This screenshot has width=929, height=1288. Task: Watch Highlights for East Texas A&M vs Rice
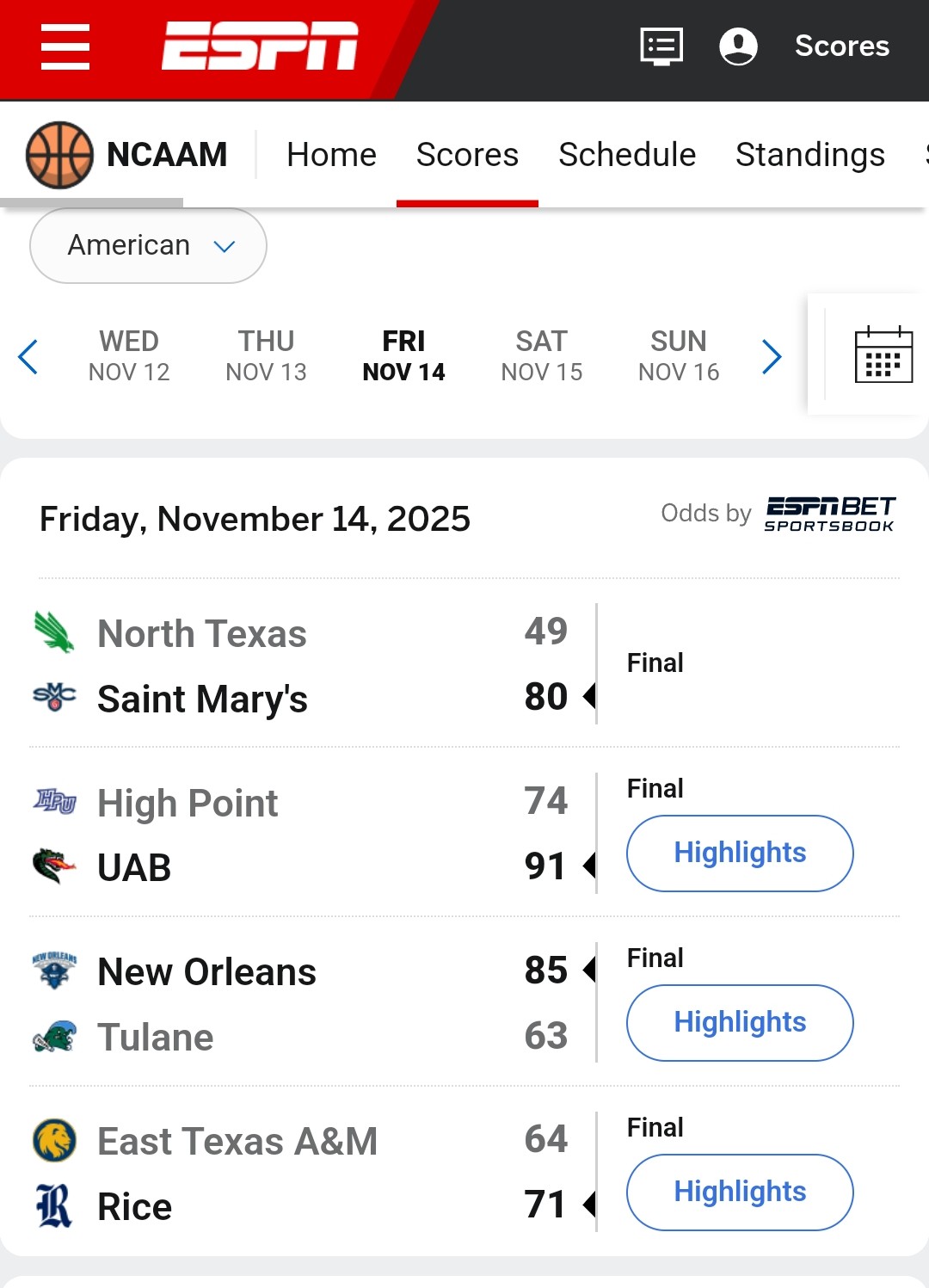point(740,1192)
